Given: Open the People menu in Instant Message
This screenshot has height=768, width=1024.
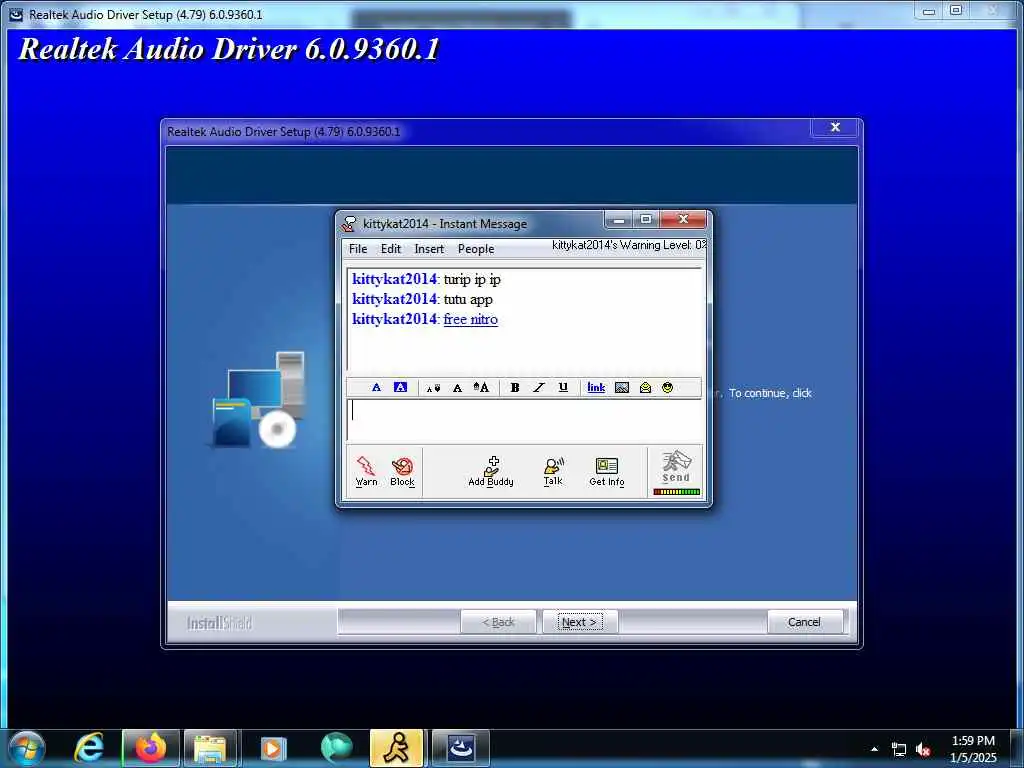Looking at the screenshot, I should click(x=475, y=249).
